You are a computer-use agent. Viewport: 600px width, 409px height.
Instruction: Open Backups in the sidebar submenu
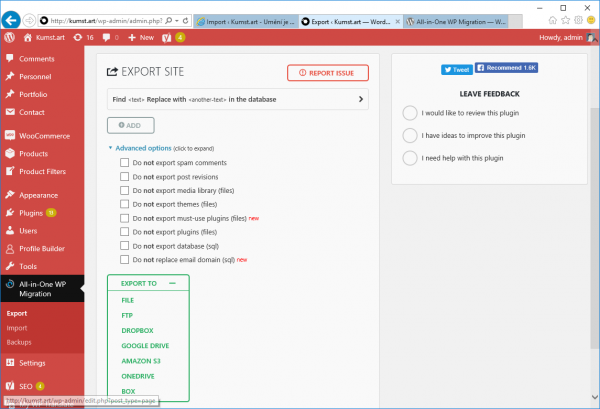19,341
